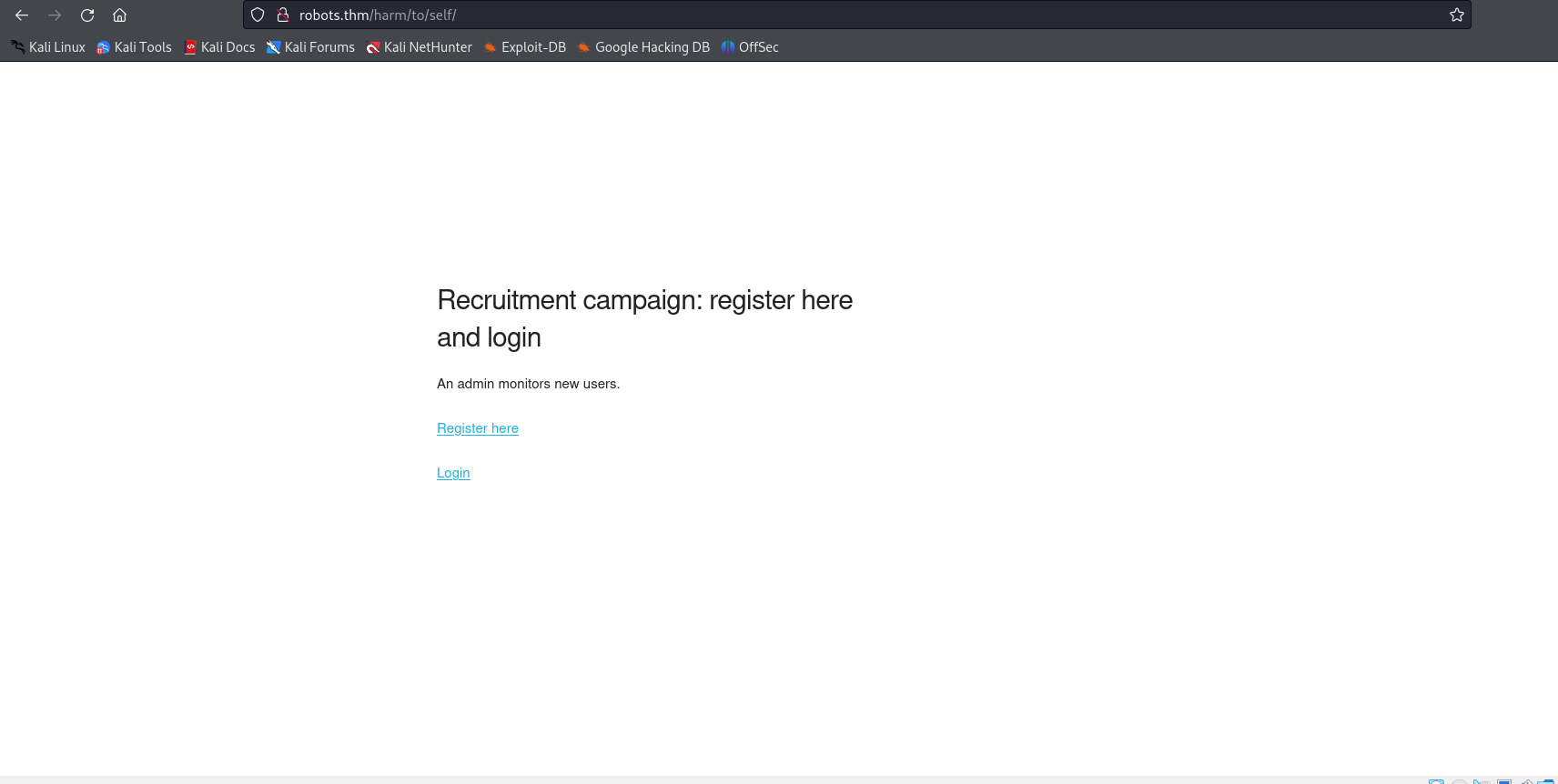Bookmark this page with the star icon
This screenshot has height=784, width=1558.
[1456, 15]
